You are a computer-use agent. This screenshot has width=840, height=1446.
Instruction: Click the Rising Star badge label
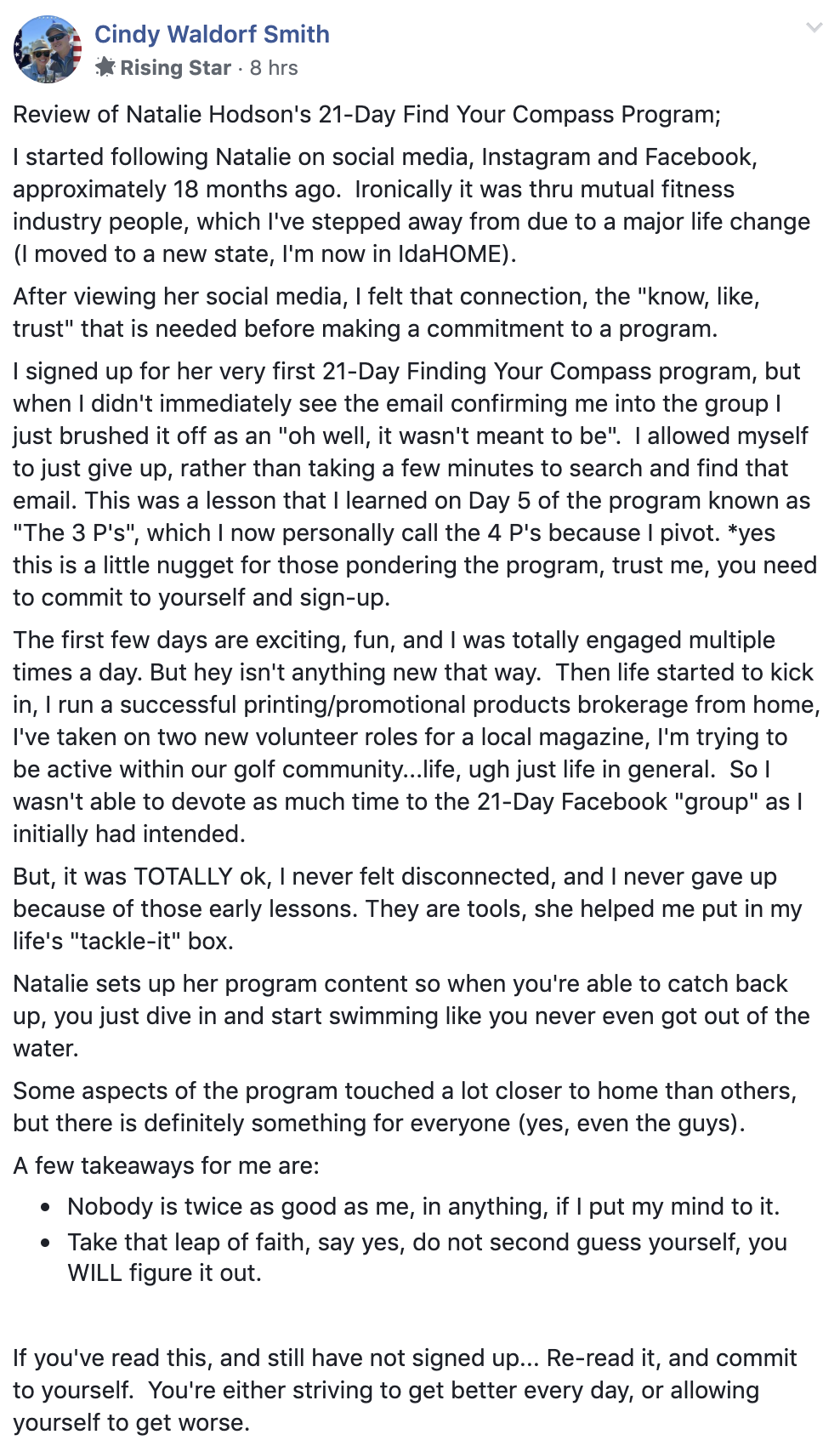175,68
